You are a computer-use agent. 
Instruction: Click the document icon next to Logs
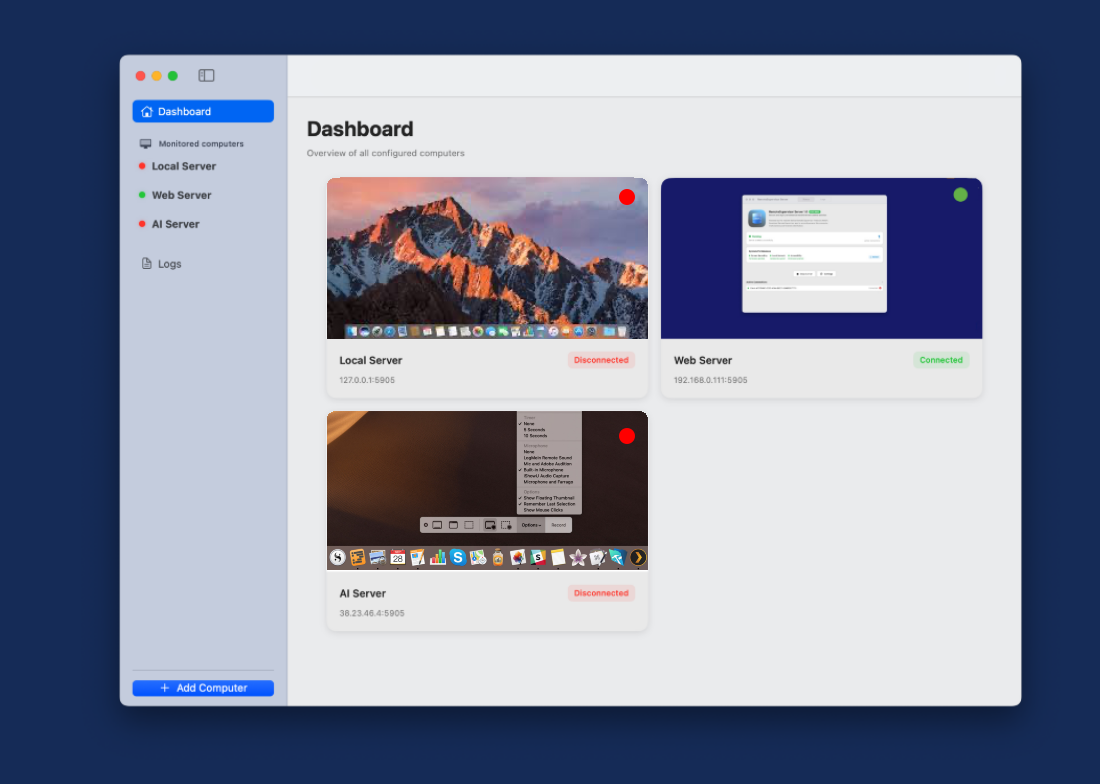[147, 264]
